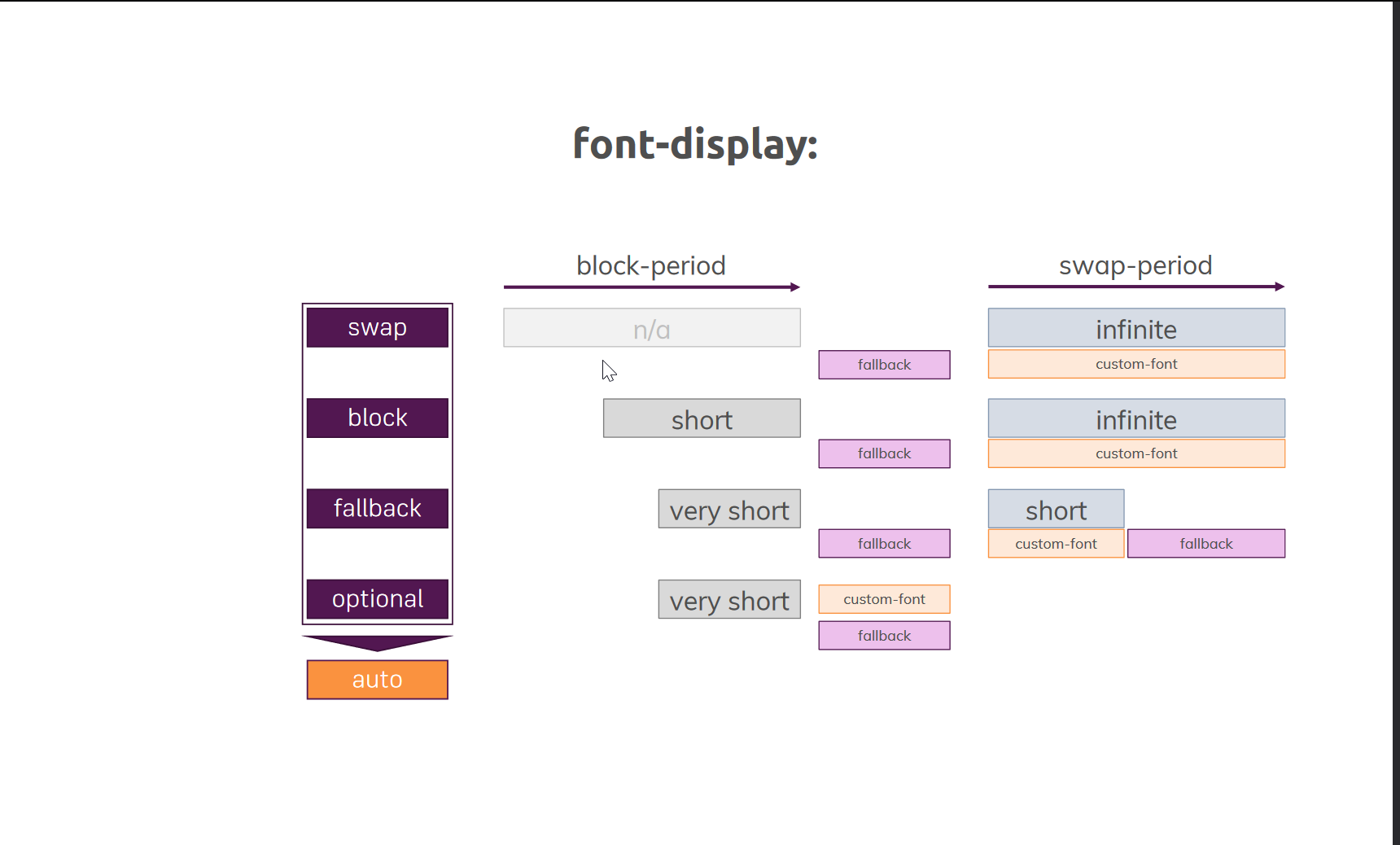Select the dark purple "optional" value box
The image size is (1400, 845).
[378, 599]
